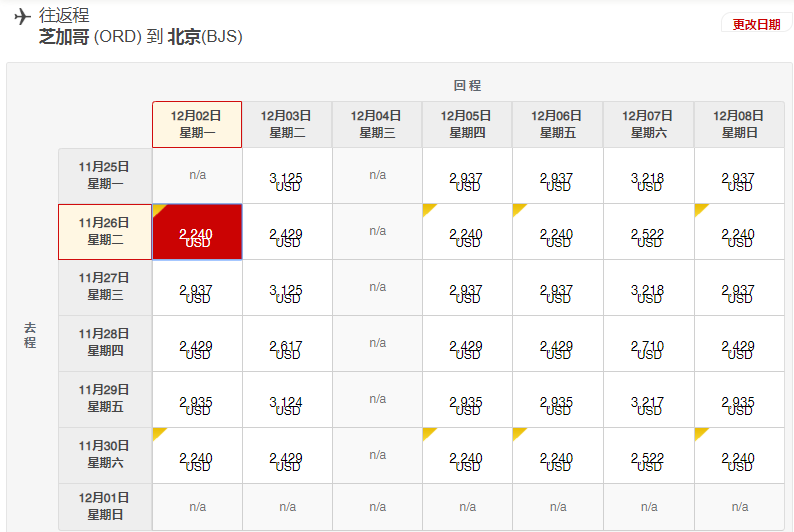The height and width of the screenshot is (532, 794).
Task: Pick 2,240 USD fare for 11月26日 and 12月08日
Action: point(739,232)
